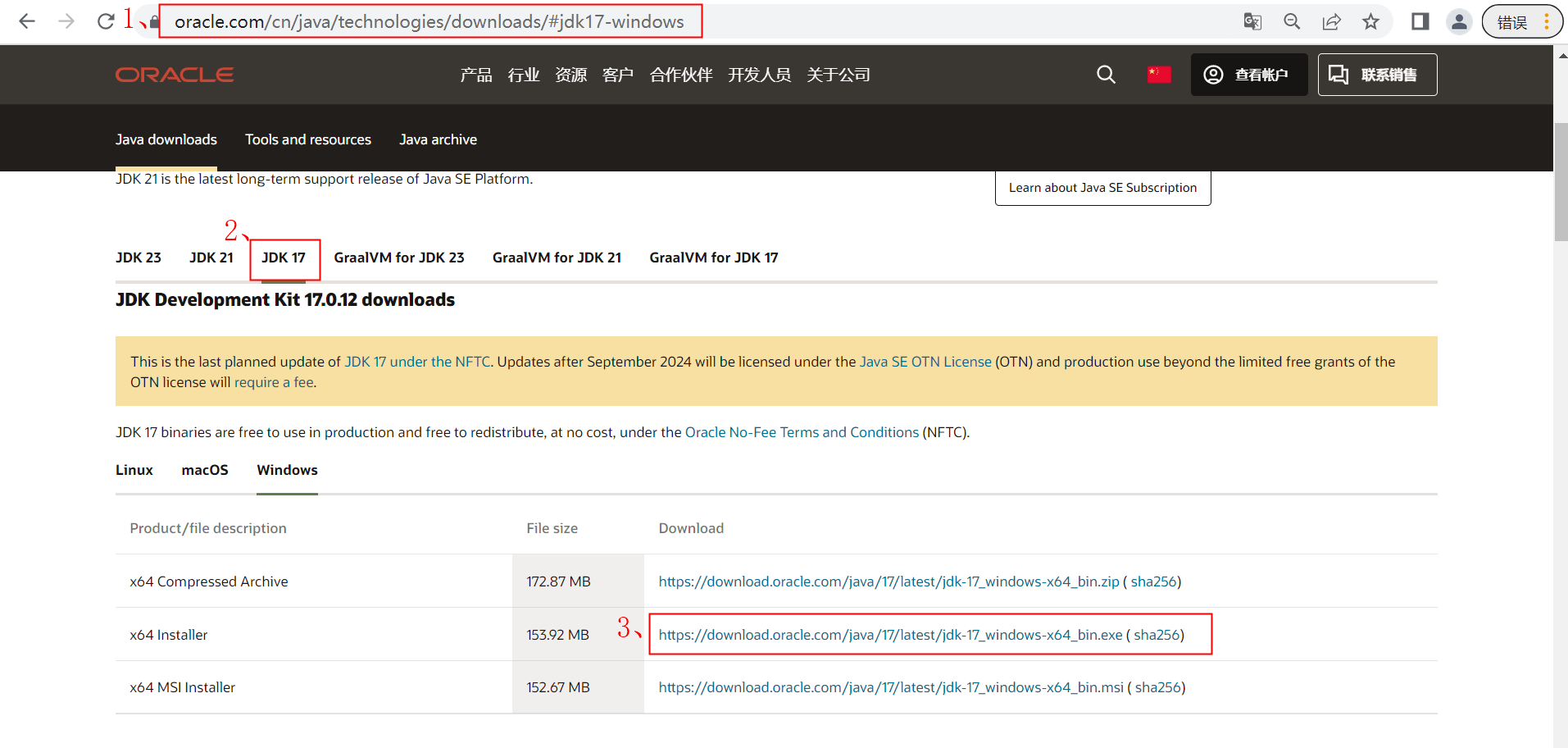Screen dimensions: 1568x748
Task: Reload the page with refresh icon
Action: click(106, 21)
